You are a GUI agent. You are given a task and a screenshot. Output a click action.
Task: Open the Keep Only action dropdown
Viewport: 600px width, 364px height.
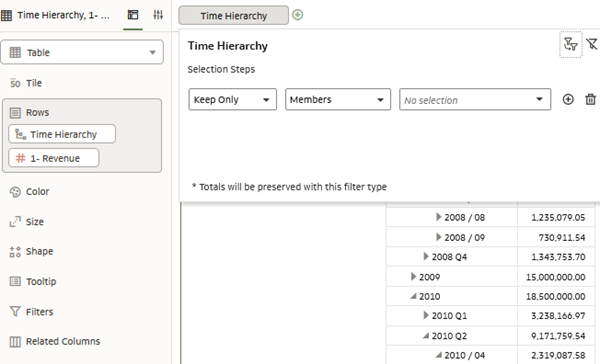click(x=233, y=100)
